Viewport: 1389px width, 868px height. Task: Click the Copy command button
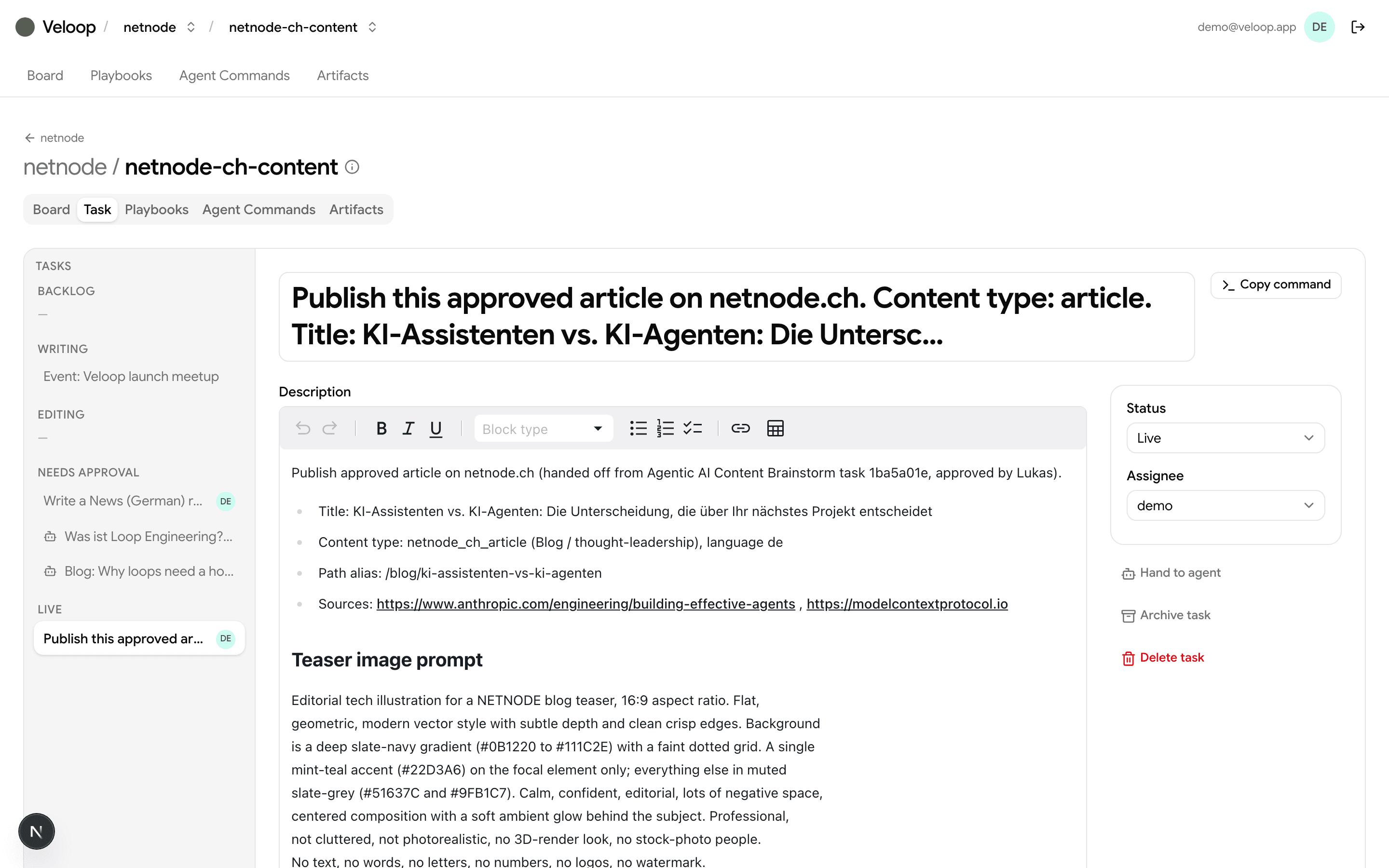[1275, 285]
